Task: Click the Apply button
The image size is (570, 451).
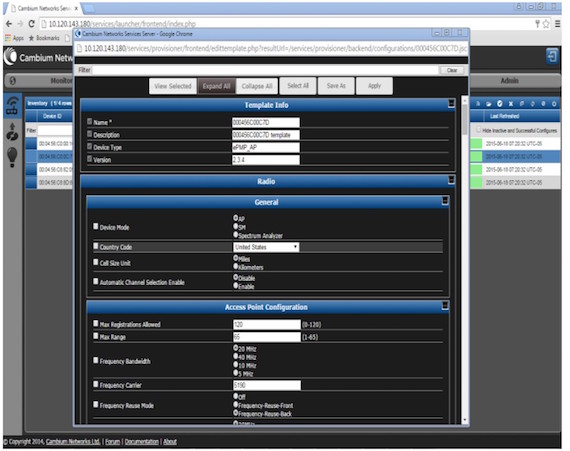Action: pyautogui.click(x=374, y=86)
